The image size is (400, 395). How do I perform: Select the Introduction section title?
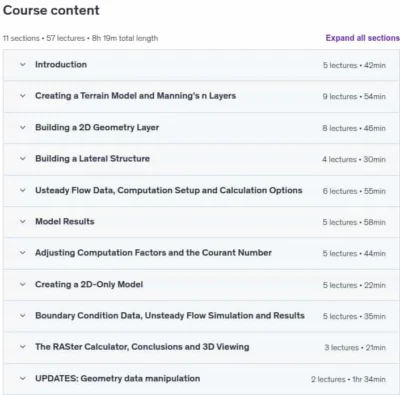pyautogui.click(x=61, y=65)
